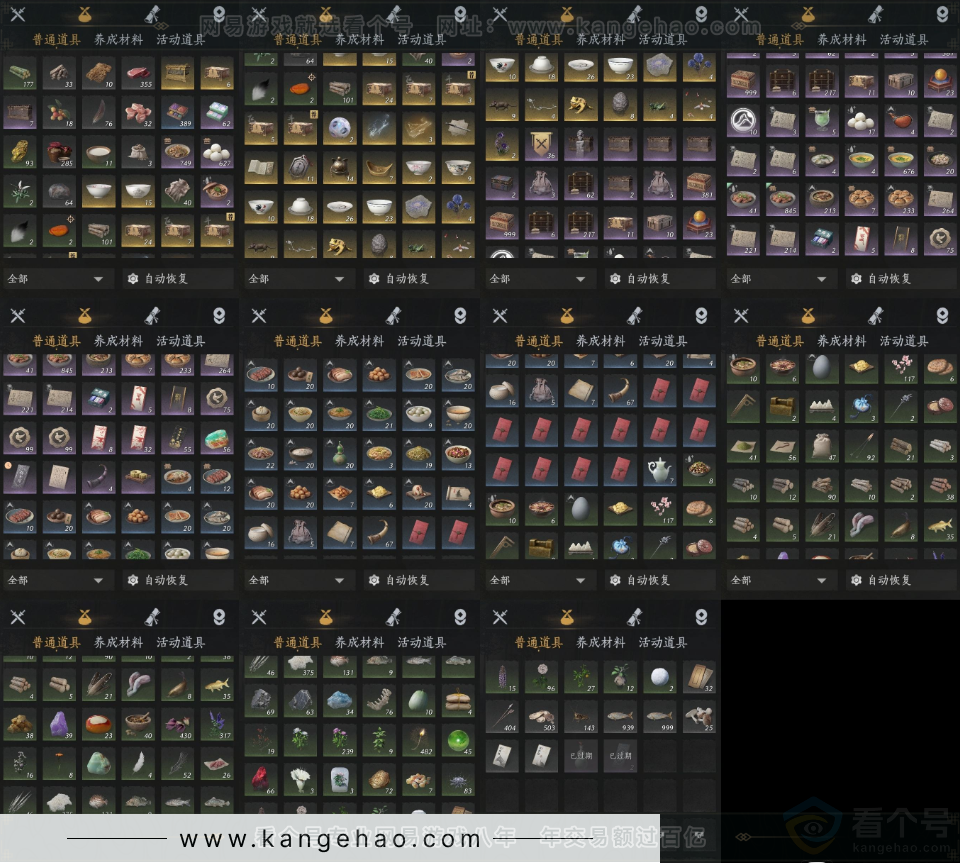
Task: Open 活动道具 tab in top-right panel
Action: click(904, 40)
